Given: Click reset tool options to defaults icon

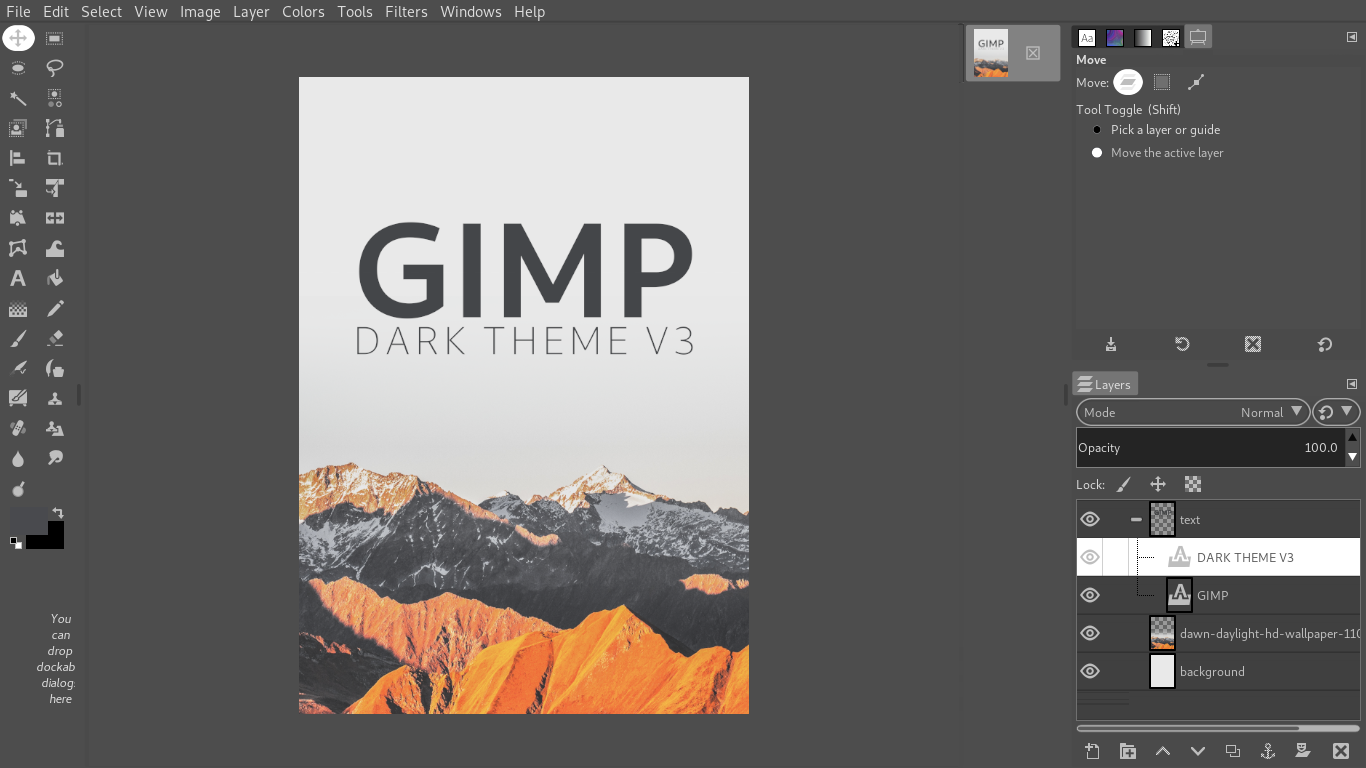Looking at the screenshot, I should tap(1325, 344).
